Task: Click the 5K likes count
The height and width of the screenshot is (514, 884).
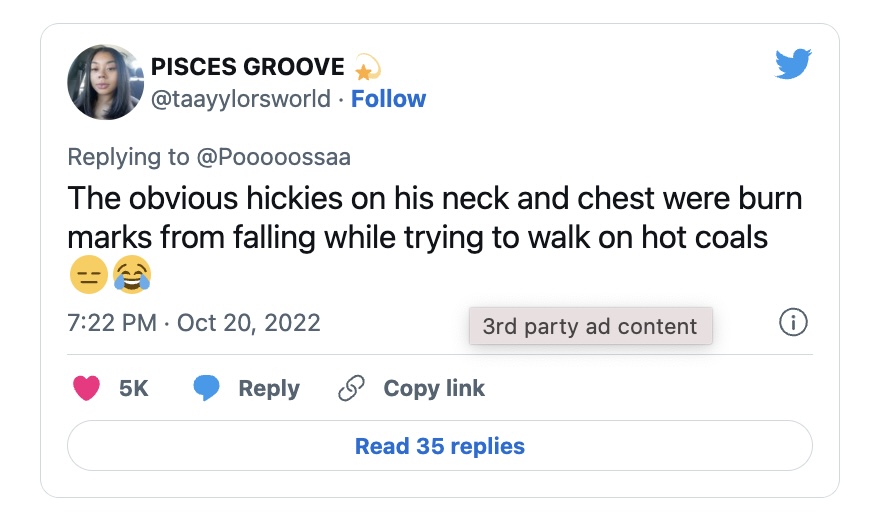Action: (x=133, y=388)
